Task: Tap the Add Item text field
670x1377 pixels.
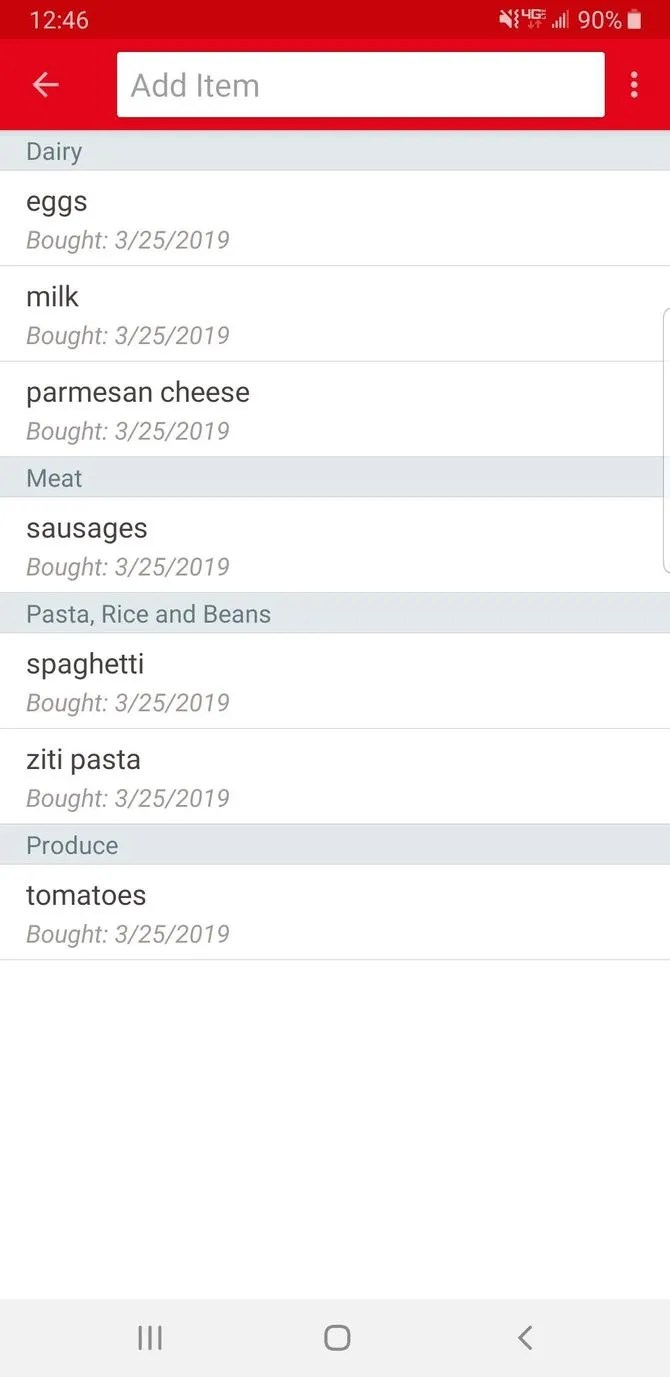Action: point(360,84)
